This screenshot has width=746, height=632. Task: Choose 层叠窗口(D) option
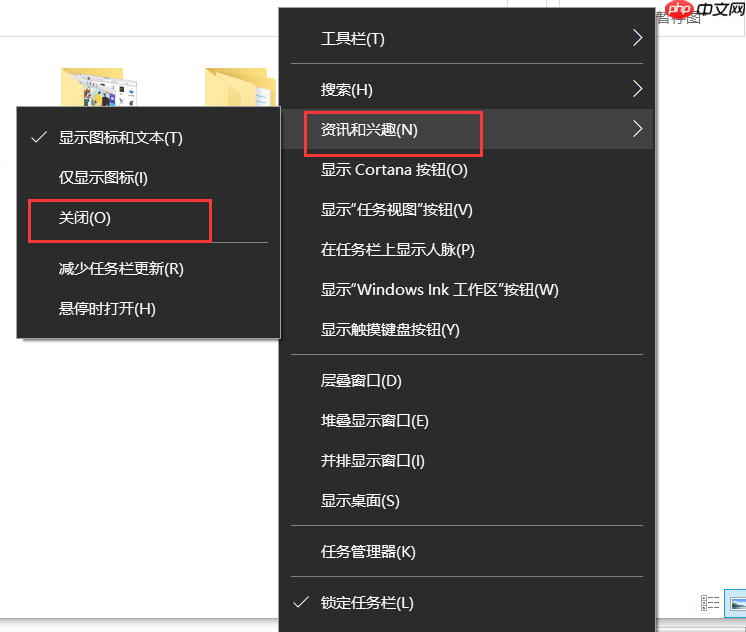466,380
